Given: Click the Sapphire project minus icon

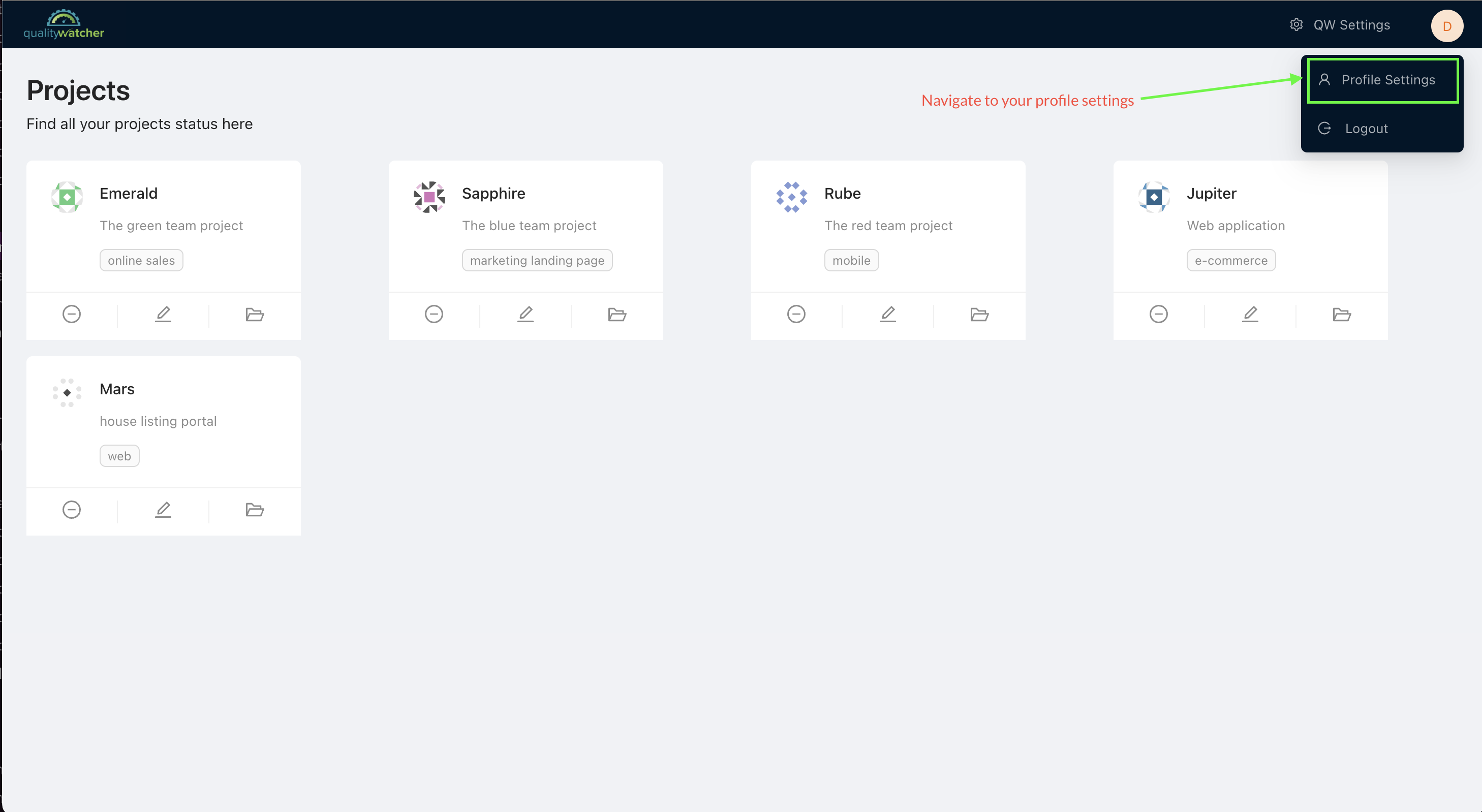Looking at the screenshot, I should [435, 314].
